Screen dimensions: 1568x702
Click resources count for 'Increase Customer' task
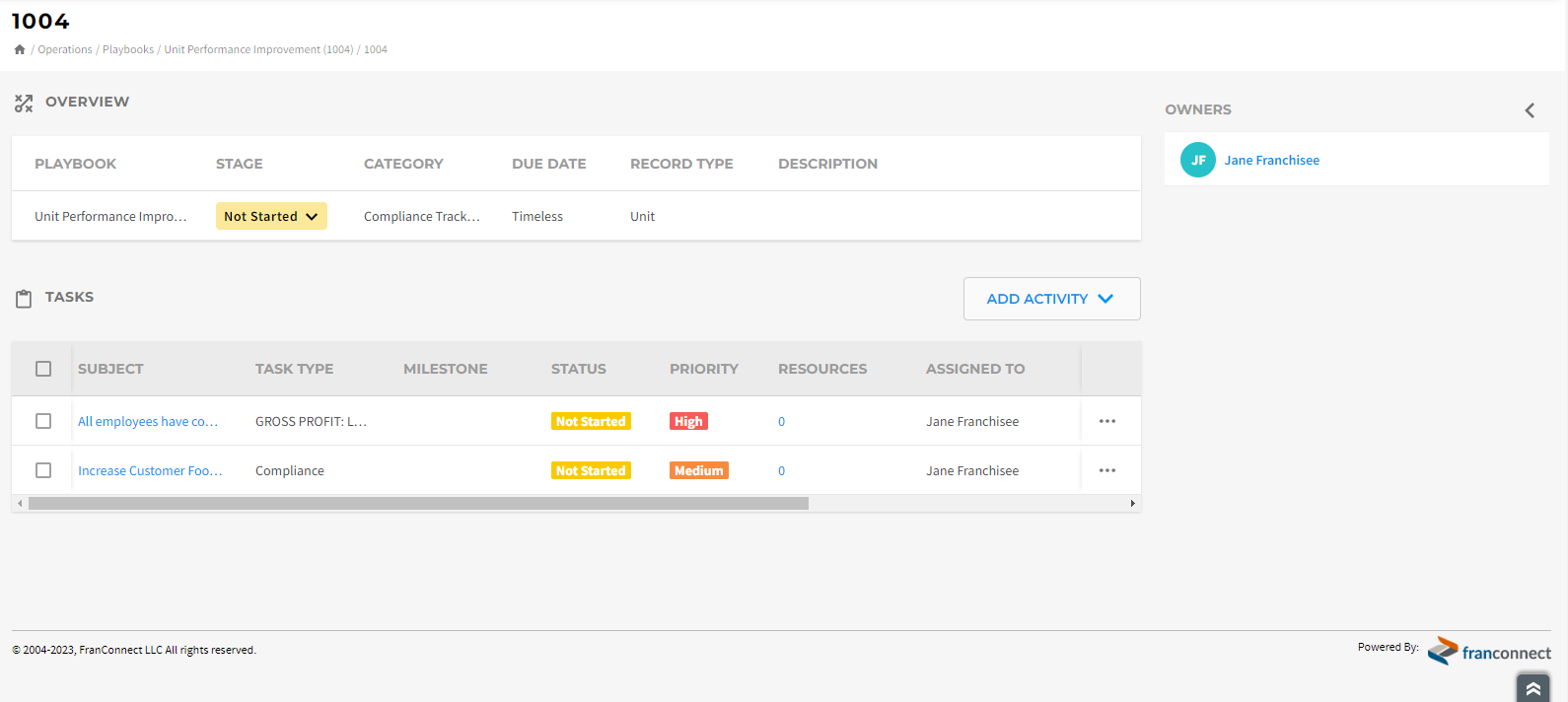pyautogui.click(x=782, y=470)
